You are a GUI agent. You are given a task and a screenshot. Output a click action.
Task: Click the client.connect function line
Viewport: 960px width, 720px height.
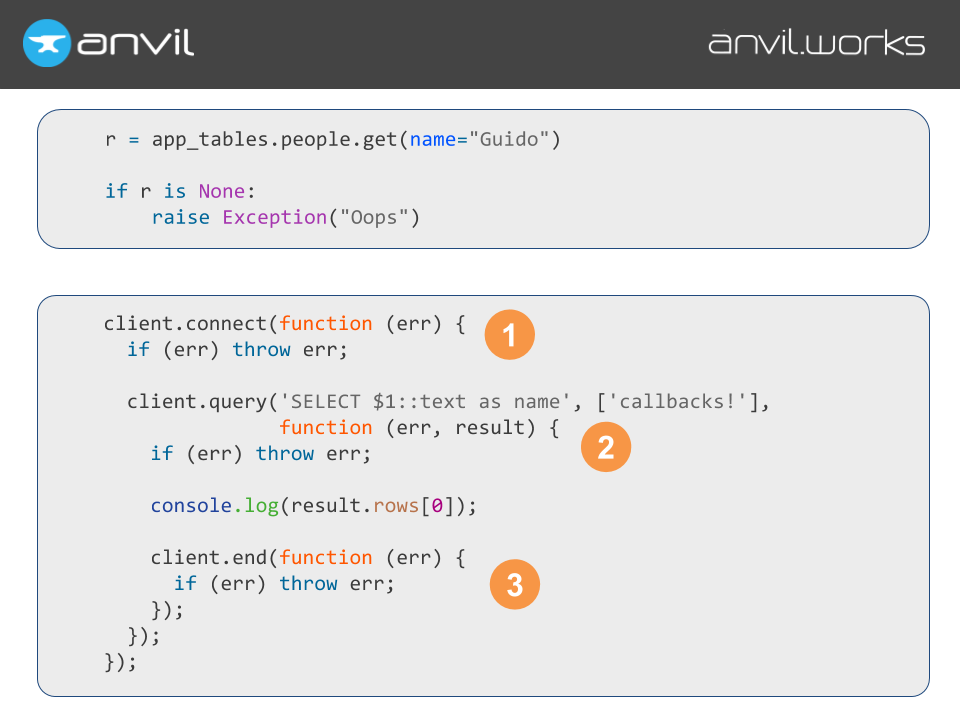284,323
